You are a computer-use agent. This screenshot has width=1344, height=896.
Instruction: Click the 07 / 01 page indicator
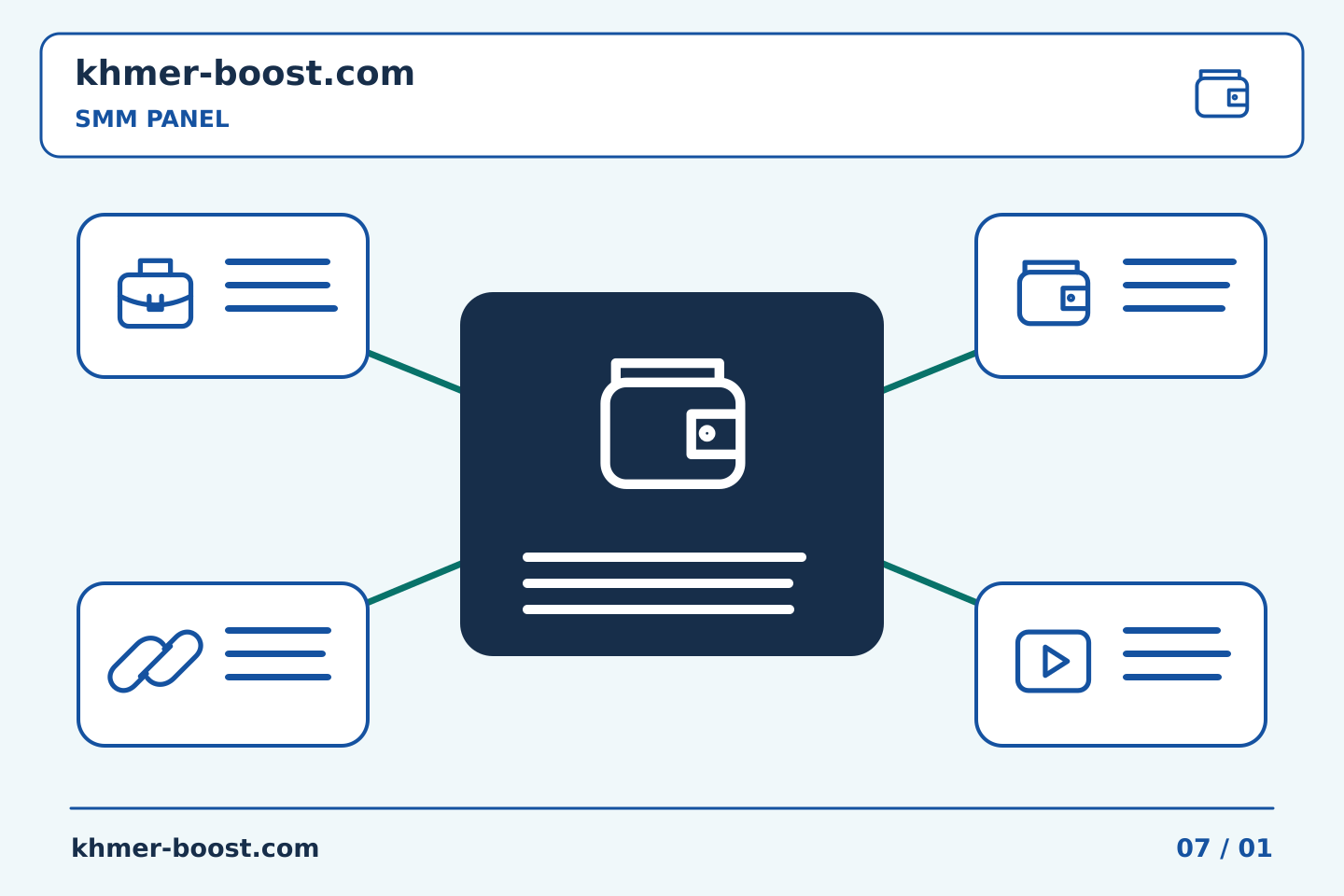pos(1224,848)
